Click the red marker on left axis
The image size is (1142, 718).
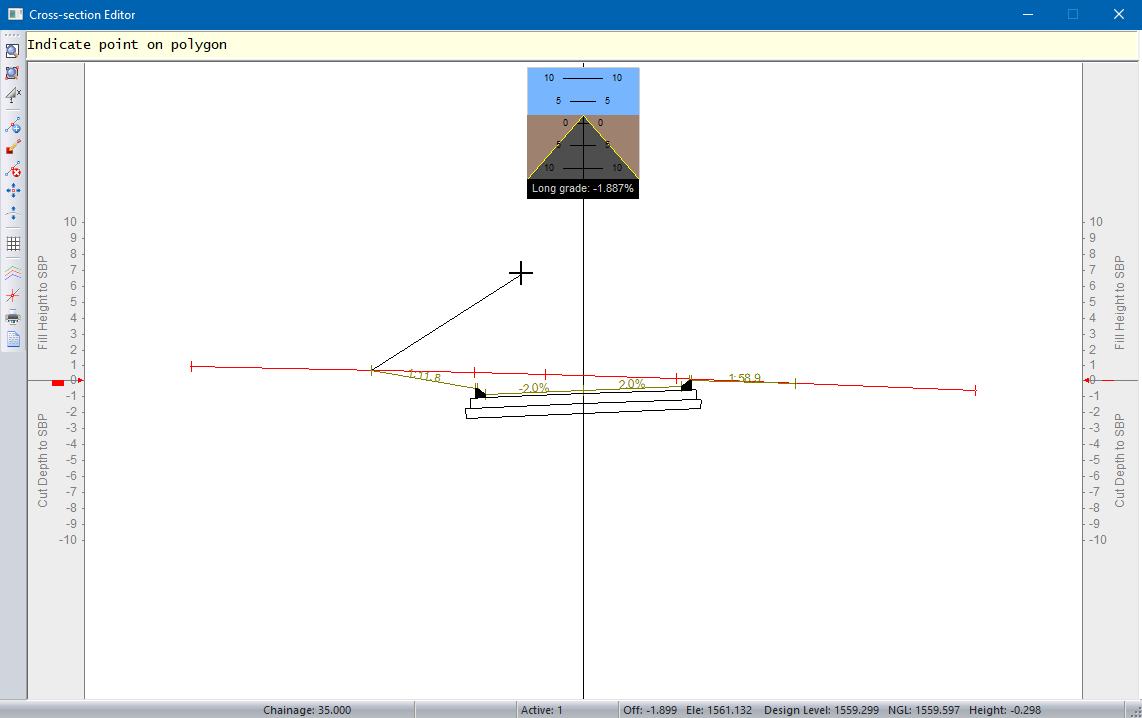(x=58, y=382)
